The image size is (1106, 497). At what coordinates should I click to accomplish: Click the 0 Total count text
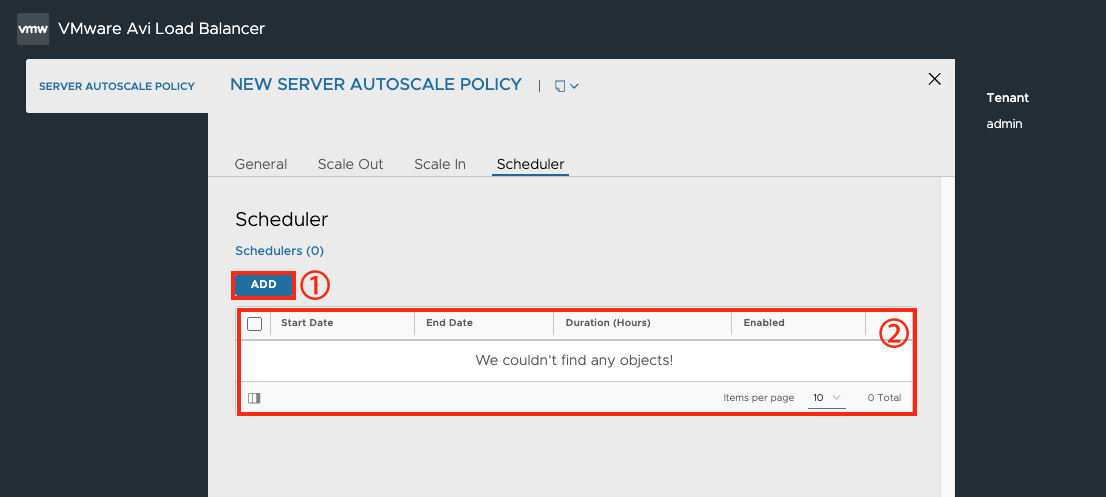click(x=885, y=398)
